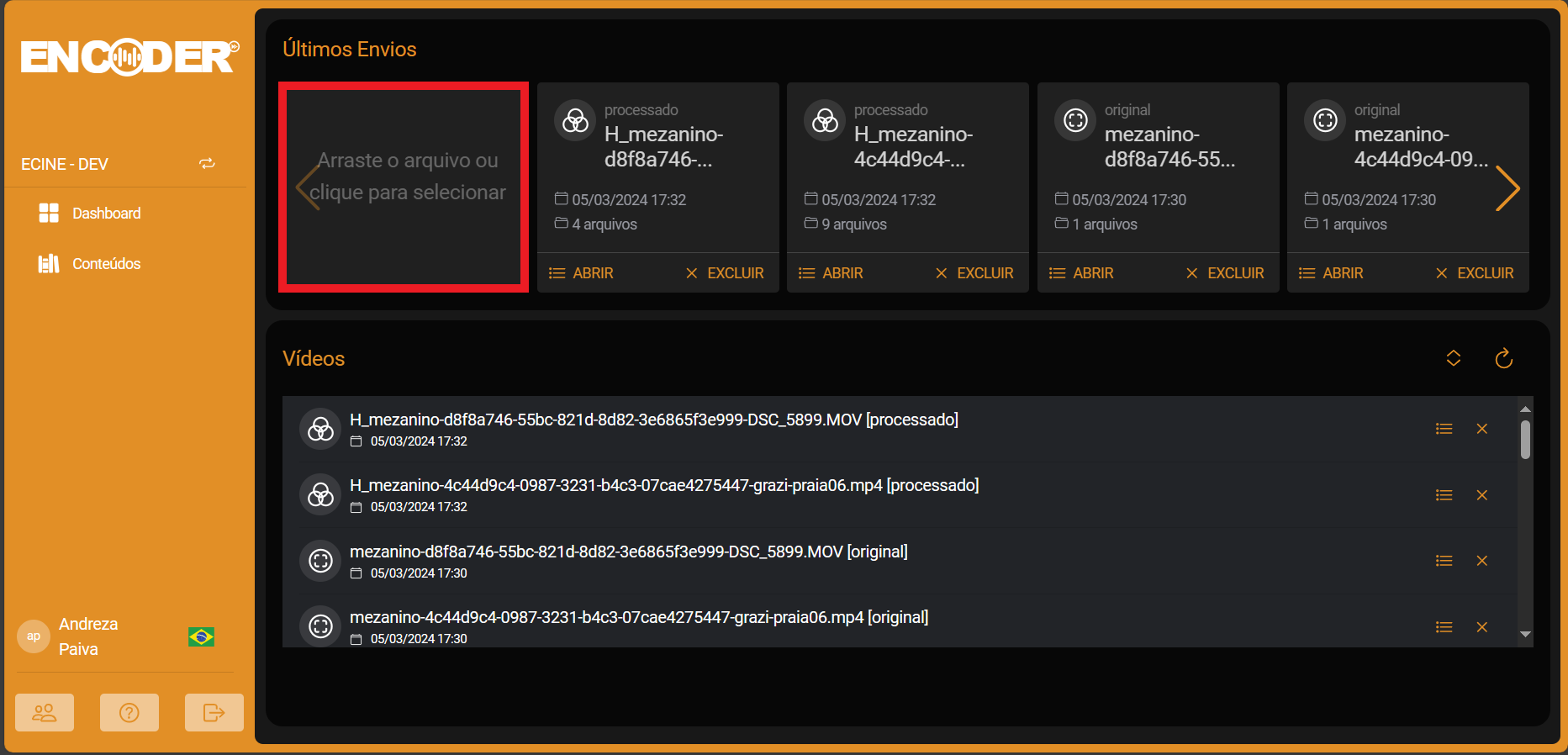Click original icon of mezanino-4c44d9c4 video row
This screenshot has height=755, width=1568.
coord(320,626)
